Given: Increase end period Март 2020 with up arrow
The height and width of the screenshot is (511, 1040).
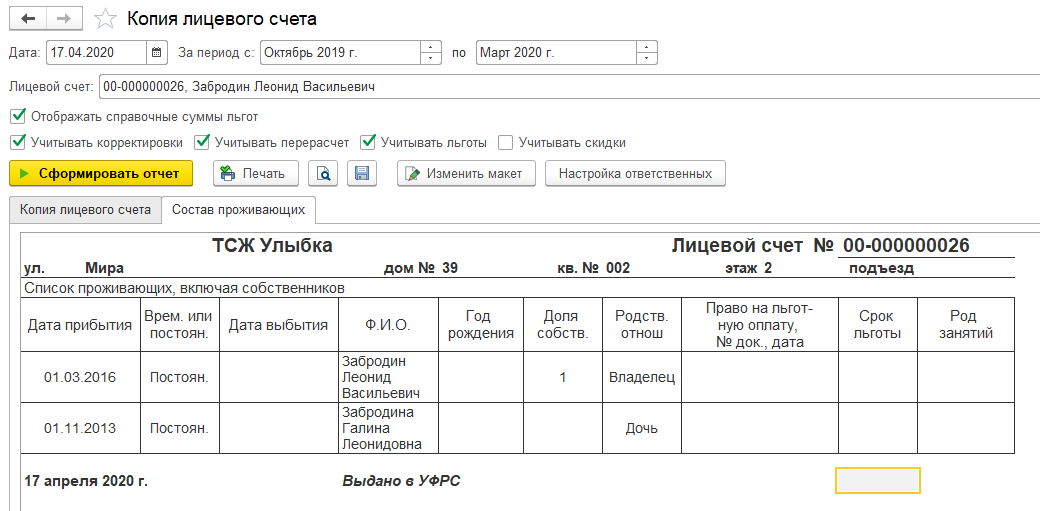Looking at the screenshot, I should [x=647, y=47].
